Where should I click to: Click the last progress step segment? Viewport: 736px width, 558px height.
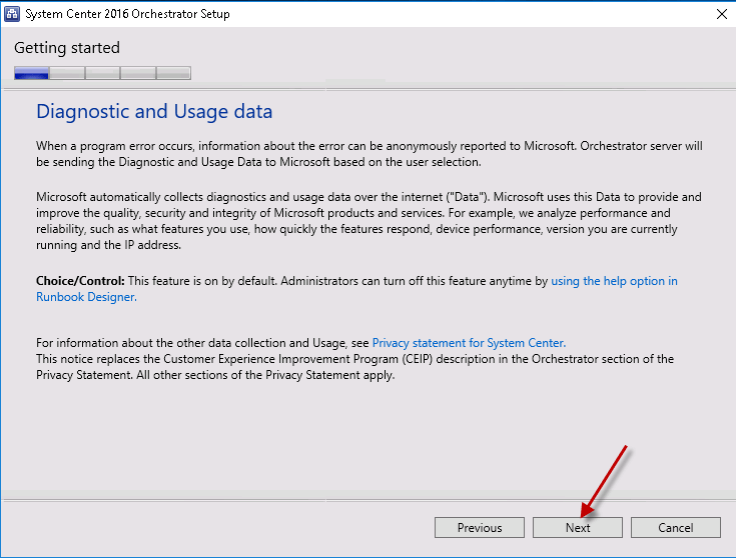click(x=173, y=72)
